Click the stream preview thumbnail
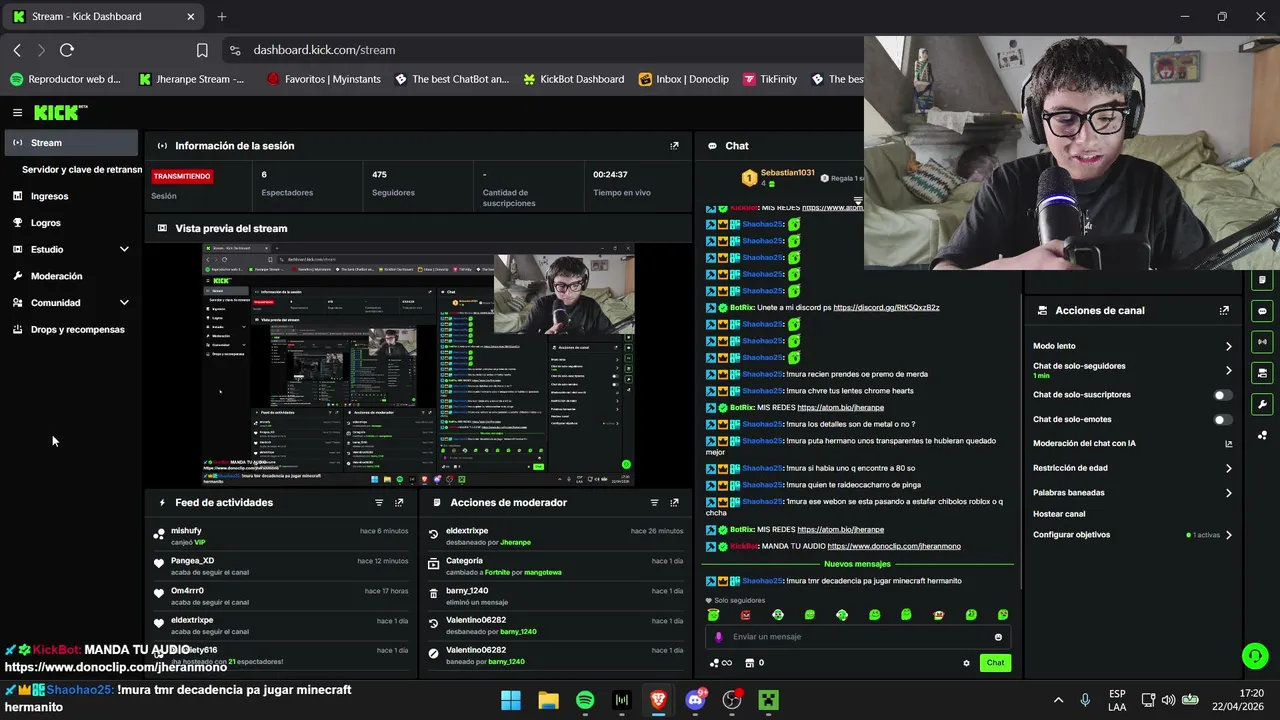 [x=418, y=364]
